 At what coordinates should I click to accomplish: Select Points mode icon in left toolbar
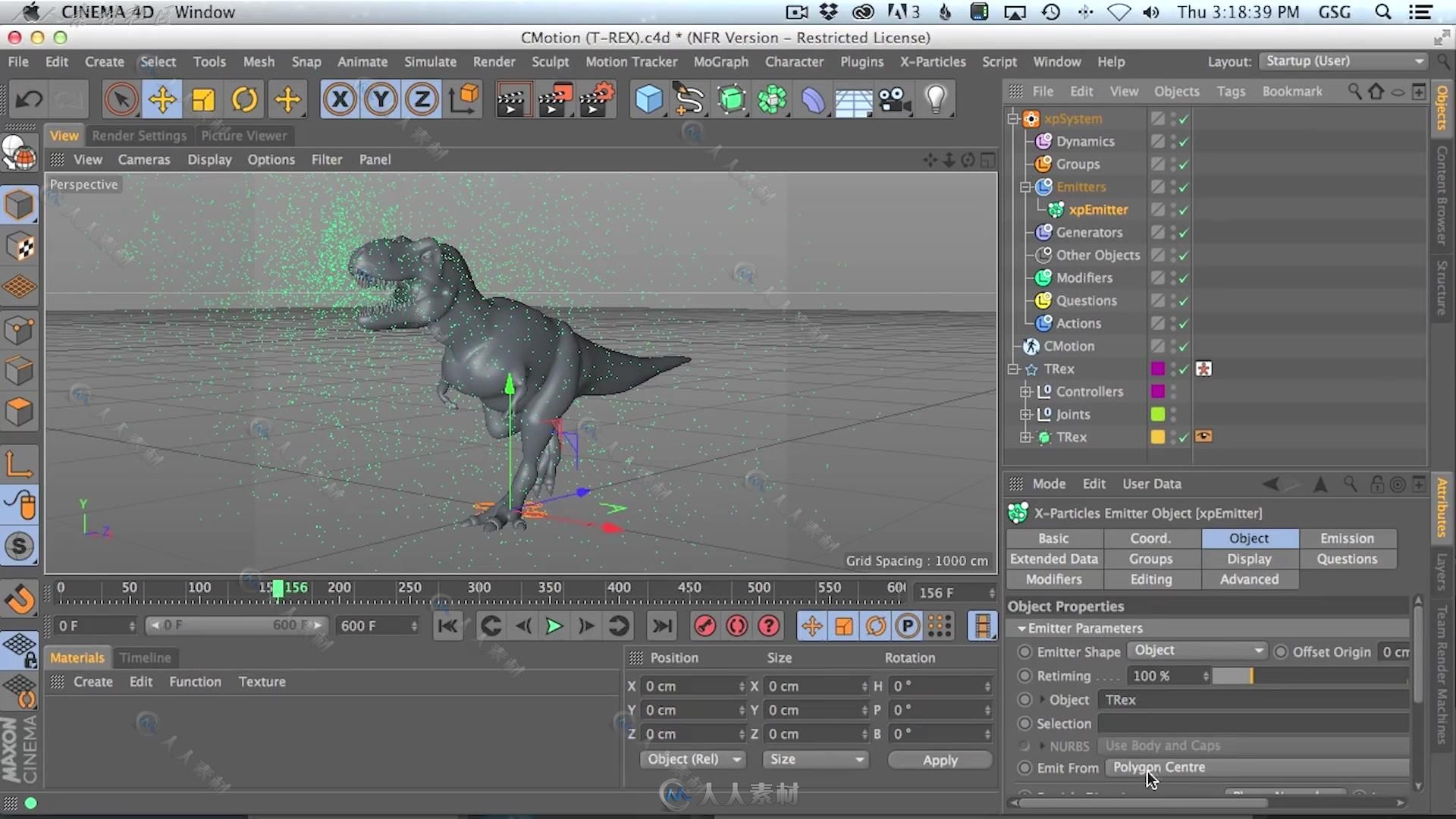(x=20, y=331)
